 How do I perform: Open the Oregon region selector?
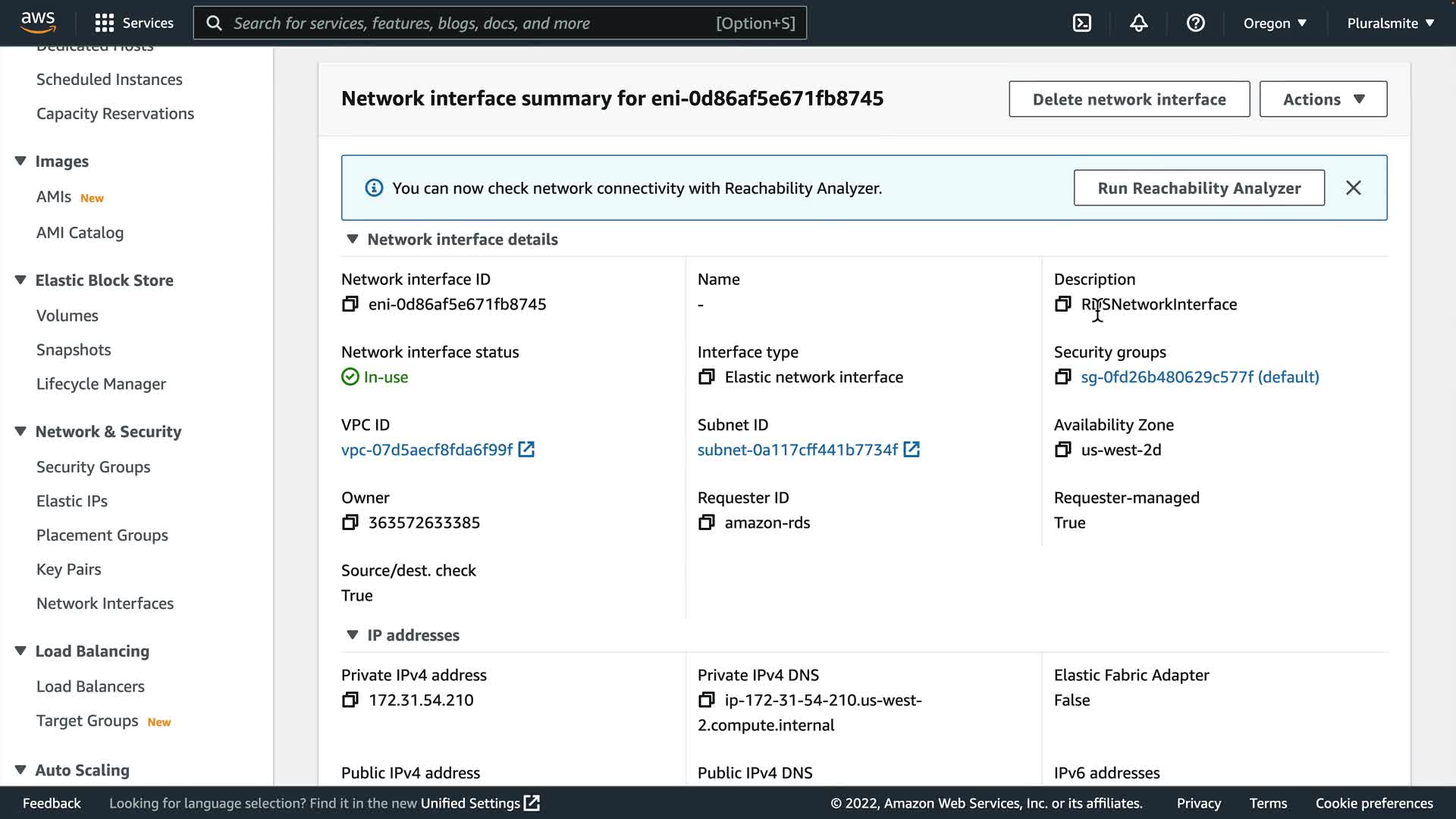[x=1274, y=23]
